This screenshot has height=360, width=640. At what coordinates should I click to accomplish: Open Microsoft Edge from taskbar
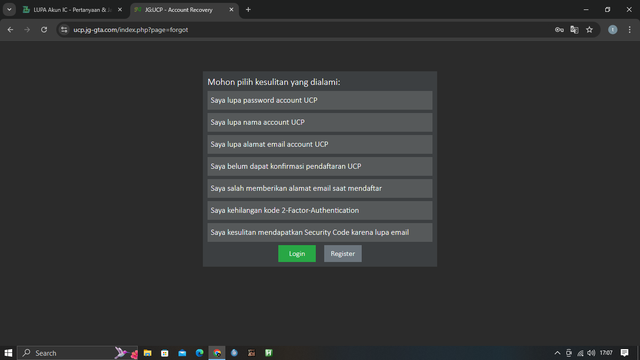tap(199, 353)
